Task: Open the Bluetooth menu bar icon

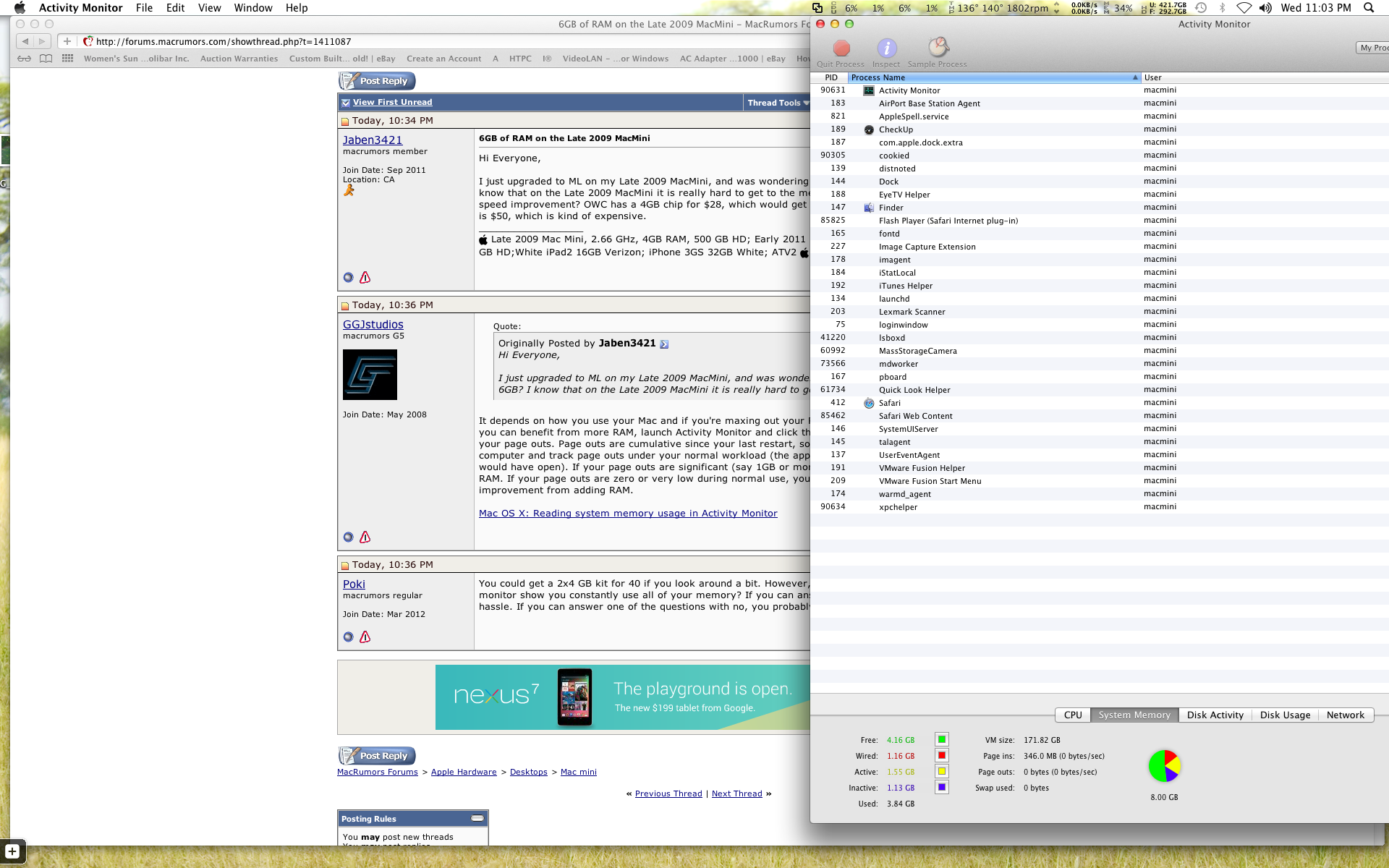Action: click(x=1223, y=8)
